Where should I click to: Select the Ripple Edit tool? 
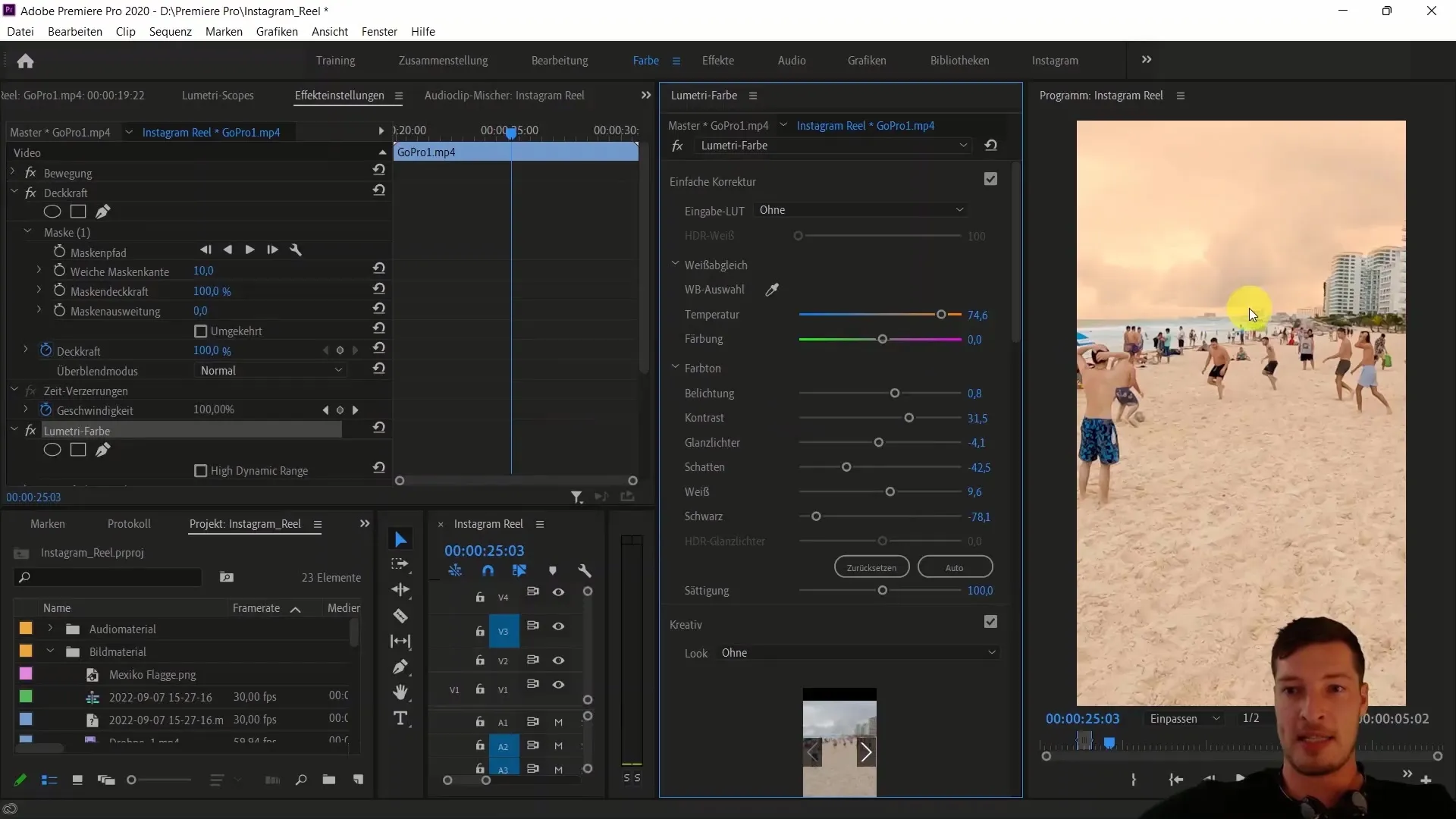click(x=400, y=590)
